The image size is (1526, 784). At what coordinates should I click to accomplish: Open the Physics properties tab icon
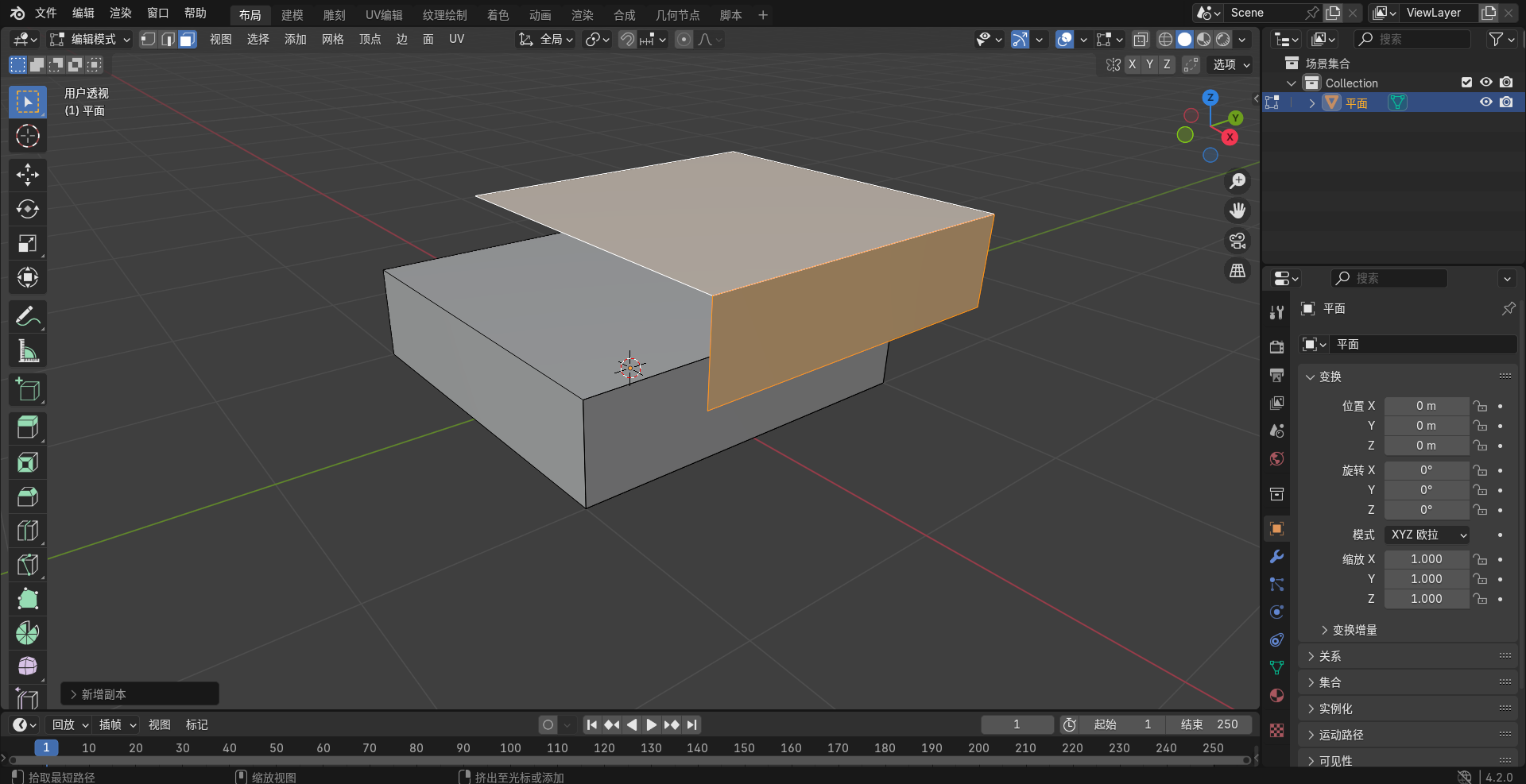point(1276,612)
